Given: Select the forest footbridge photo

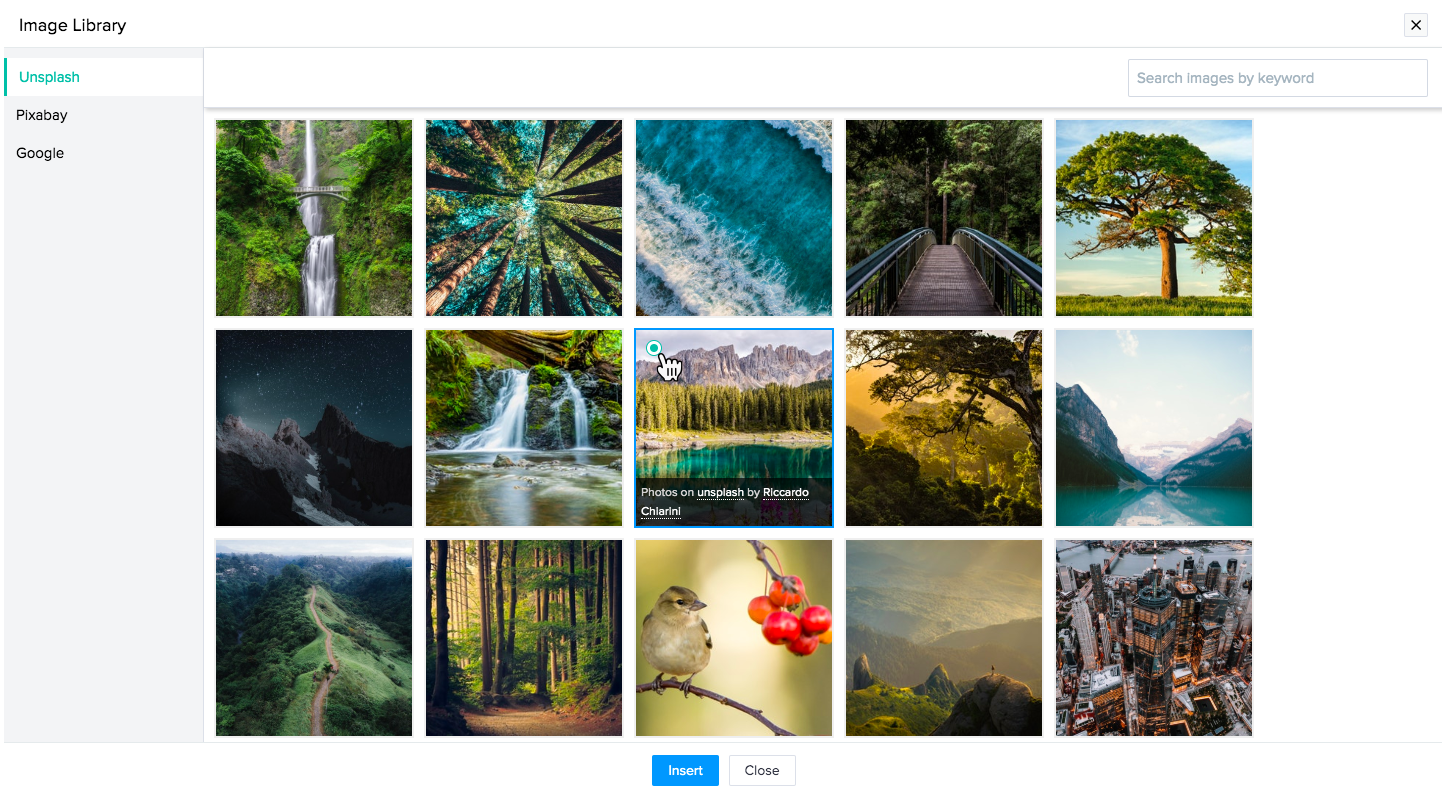Looking at the screenshot, I should (x=944, y=218).
